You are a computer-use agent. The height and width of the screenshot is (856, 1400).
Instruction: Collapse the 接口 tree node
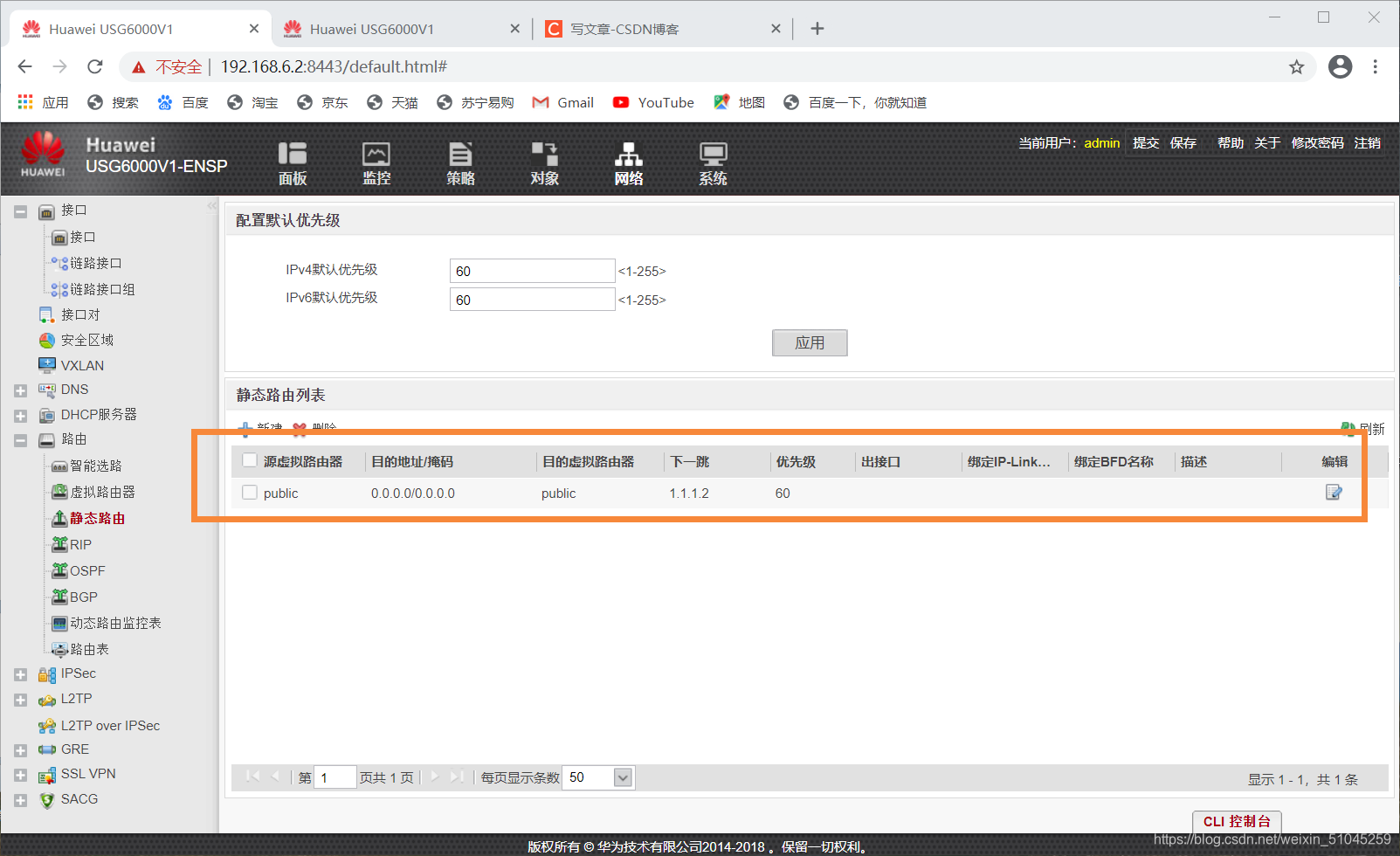click(x=20, y=211)
